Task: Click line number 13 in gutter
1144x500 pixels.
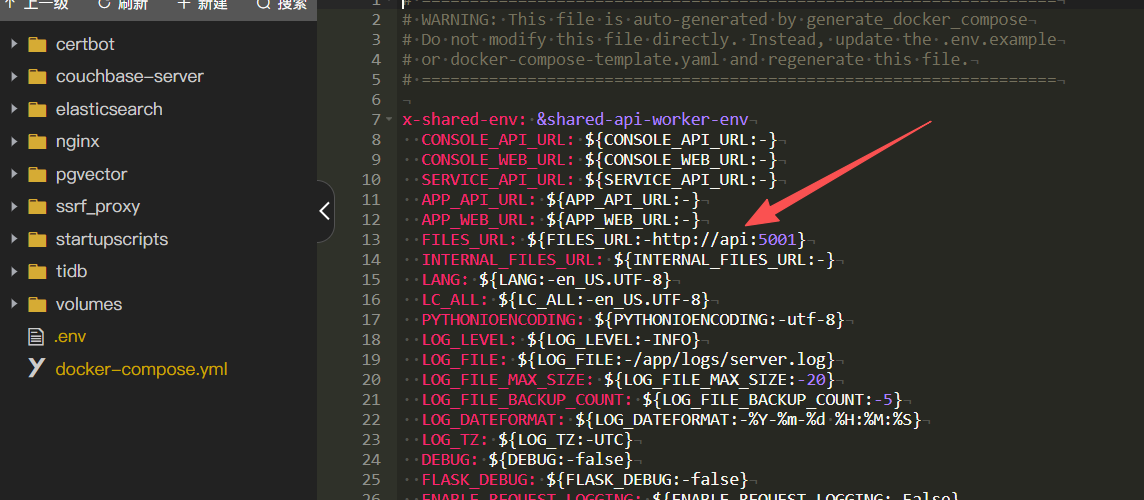Action: click(x=372, y=240)
